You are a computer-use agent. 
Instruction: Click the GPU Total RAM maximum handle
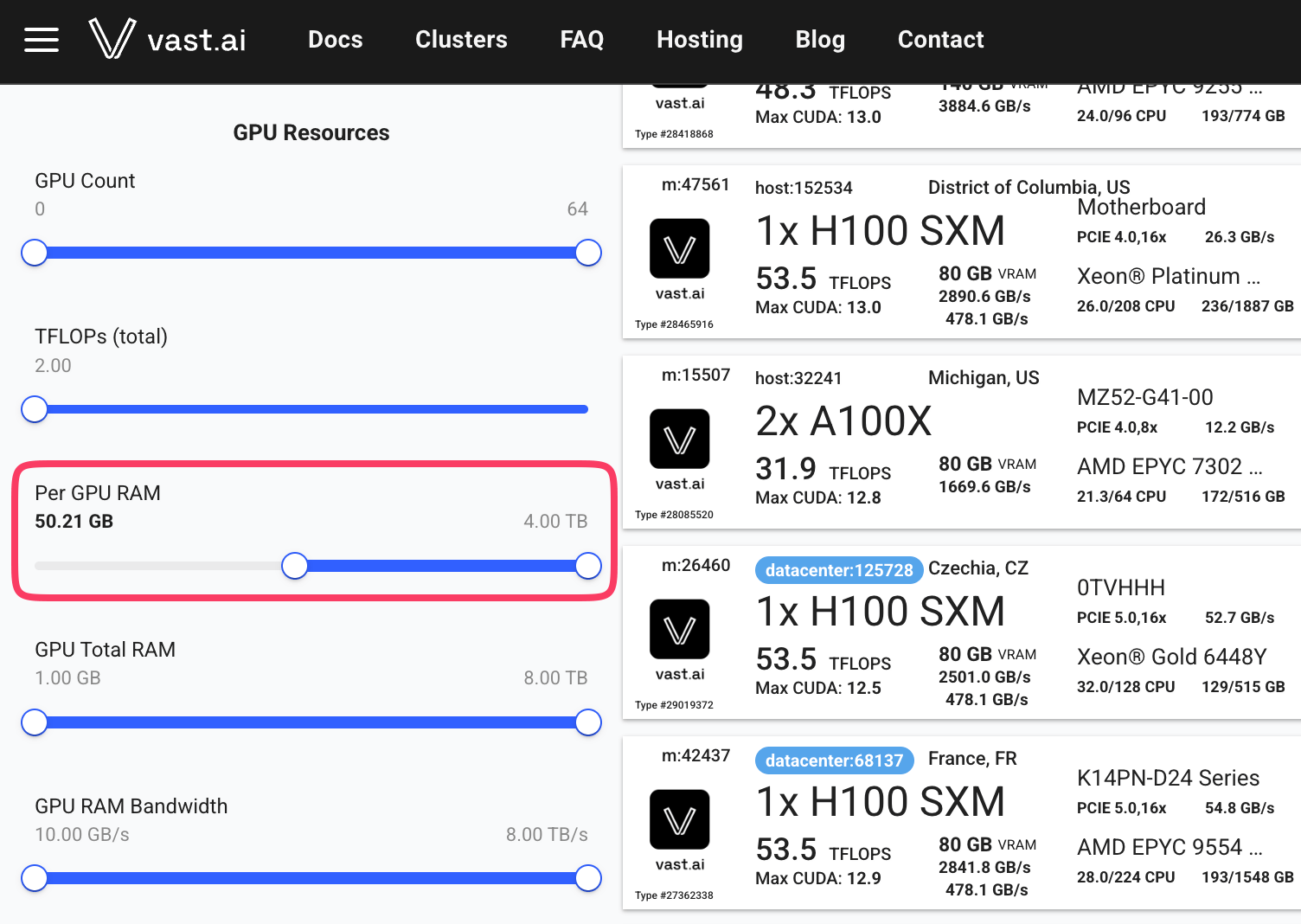(588, 722)
